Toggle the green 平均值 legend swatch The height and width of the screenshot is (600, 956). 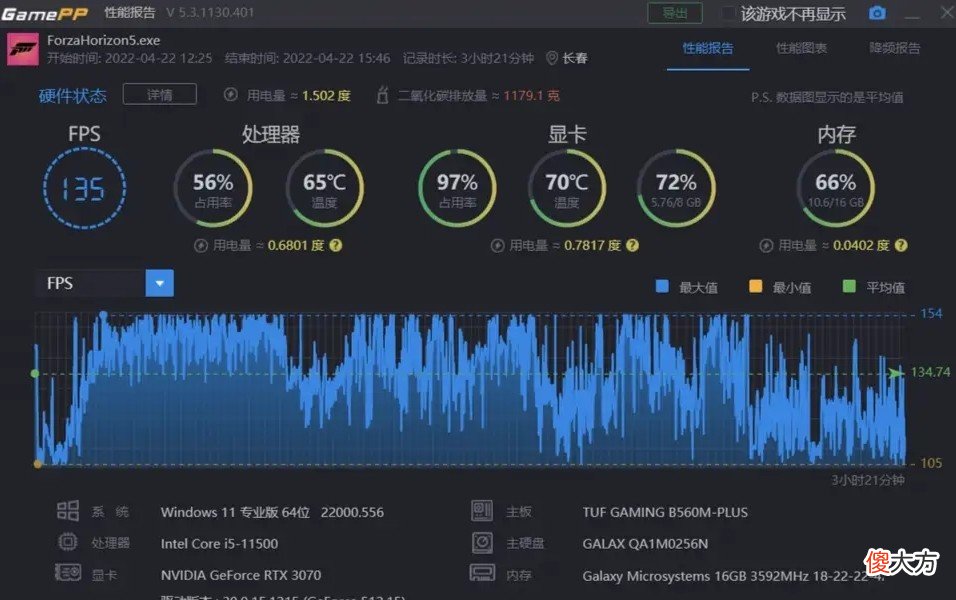click(849, 286)
